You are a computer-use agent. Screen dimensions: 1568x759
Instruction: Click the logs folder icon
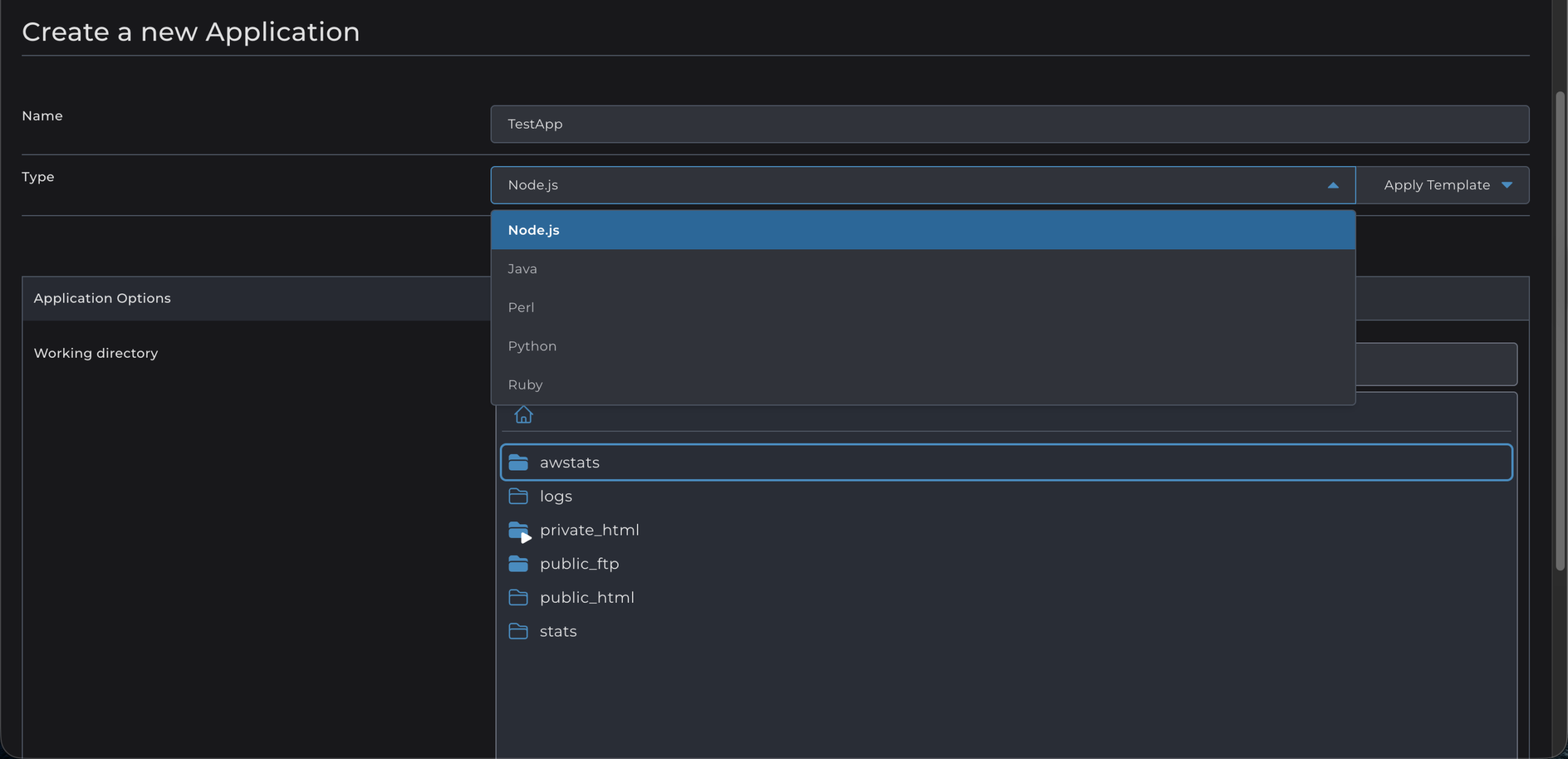click(518, 496)
